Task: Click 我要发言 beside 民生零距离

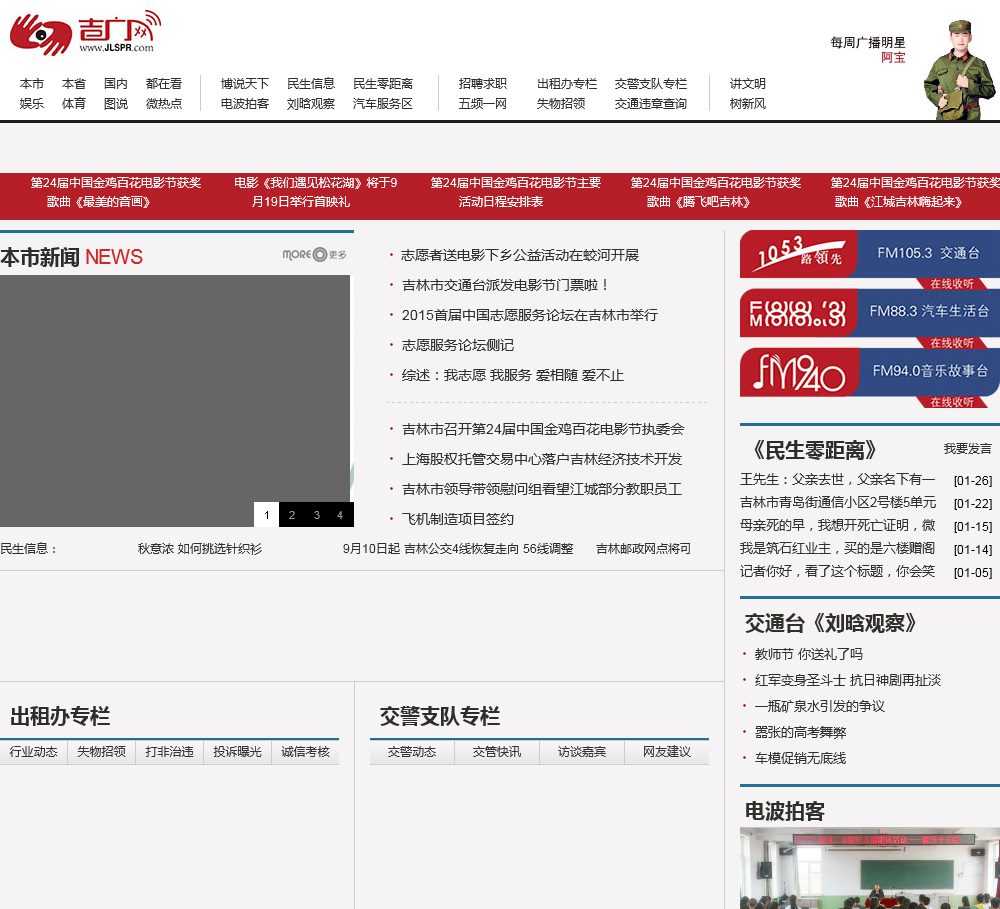Action: pyautogui.click(x=968, y=449)
